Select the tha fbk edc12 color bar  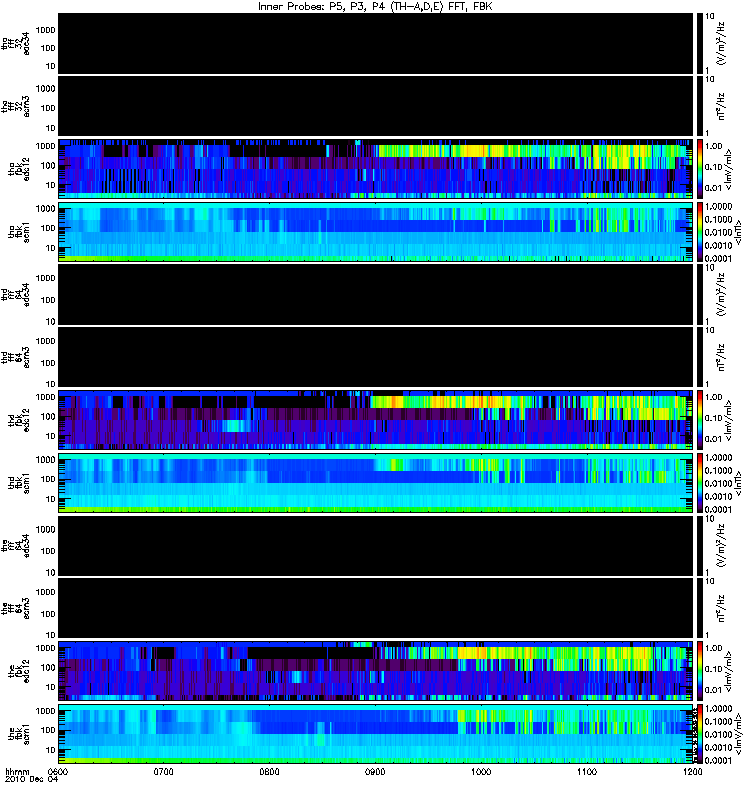pyautogui.click(x=700, y=169)
